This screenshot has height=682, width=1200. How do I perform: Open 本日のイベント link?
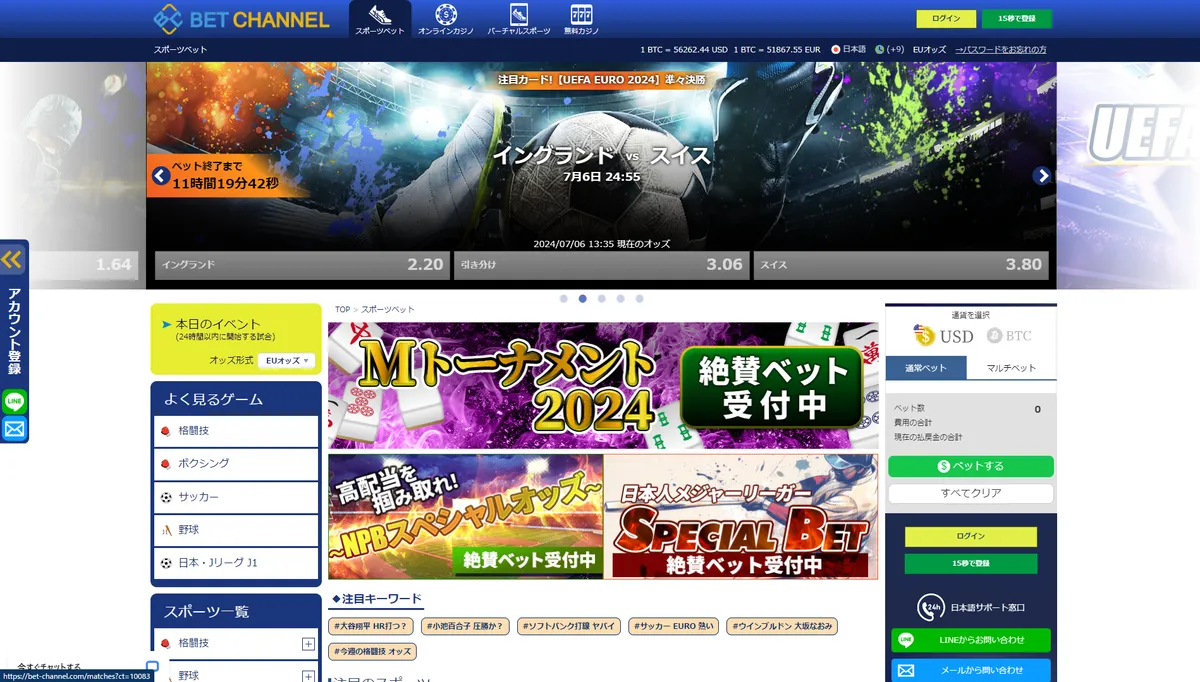(x=217, y=324)
